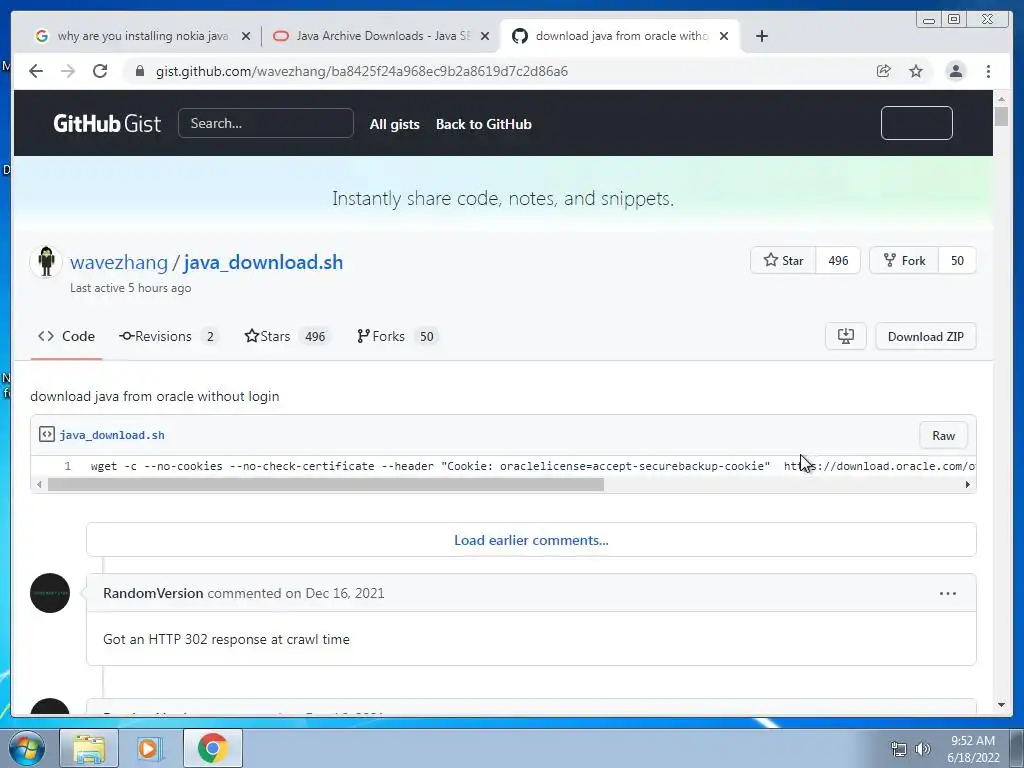
Task: Select the Code tab
Action: [x=66, y=336]
